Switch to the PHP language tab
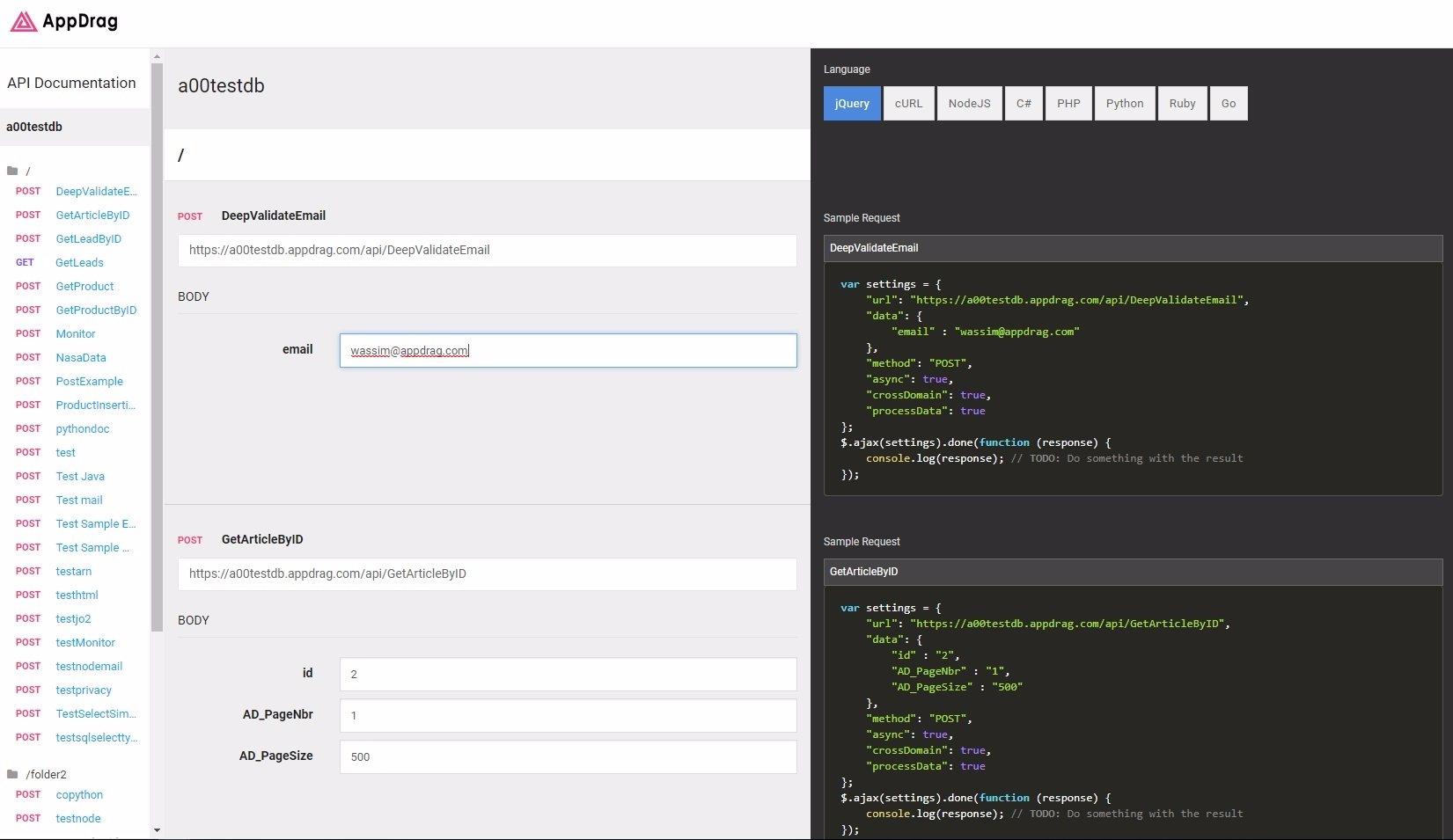Screen dimensions: 1453x840 click(1068, 103)
